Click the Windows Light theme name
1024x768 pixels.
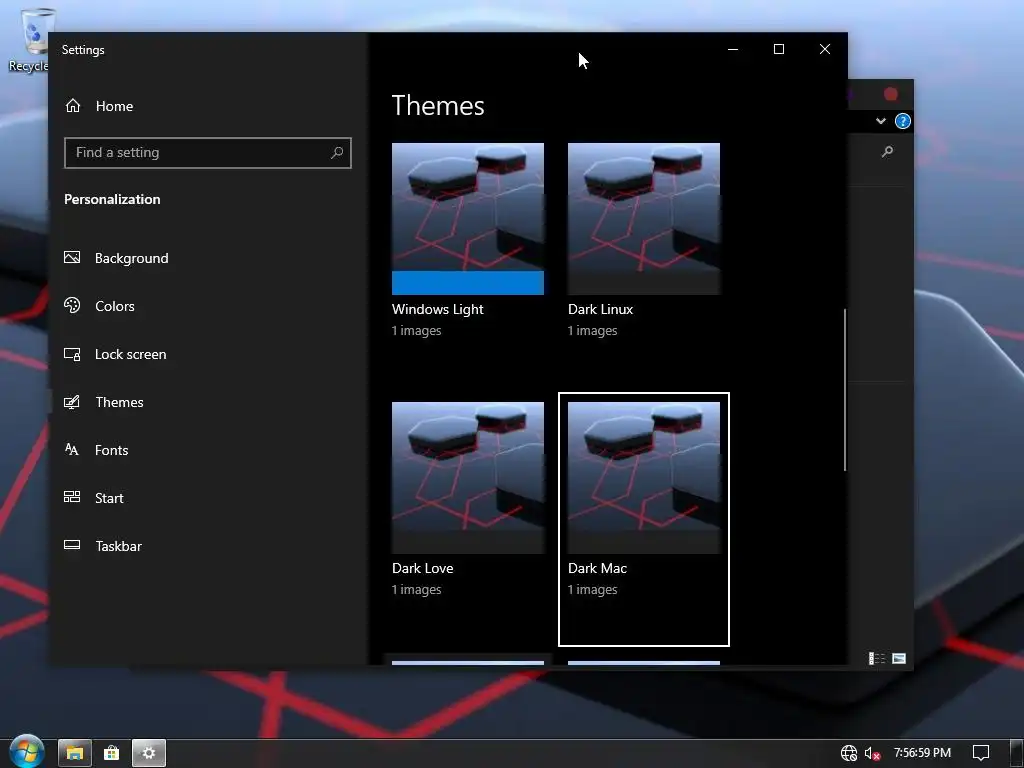click(x=438, y=310)
